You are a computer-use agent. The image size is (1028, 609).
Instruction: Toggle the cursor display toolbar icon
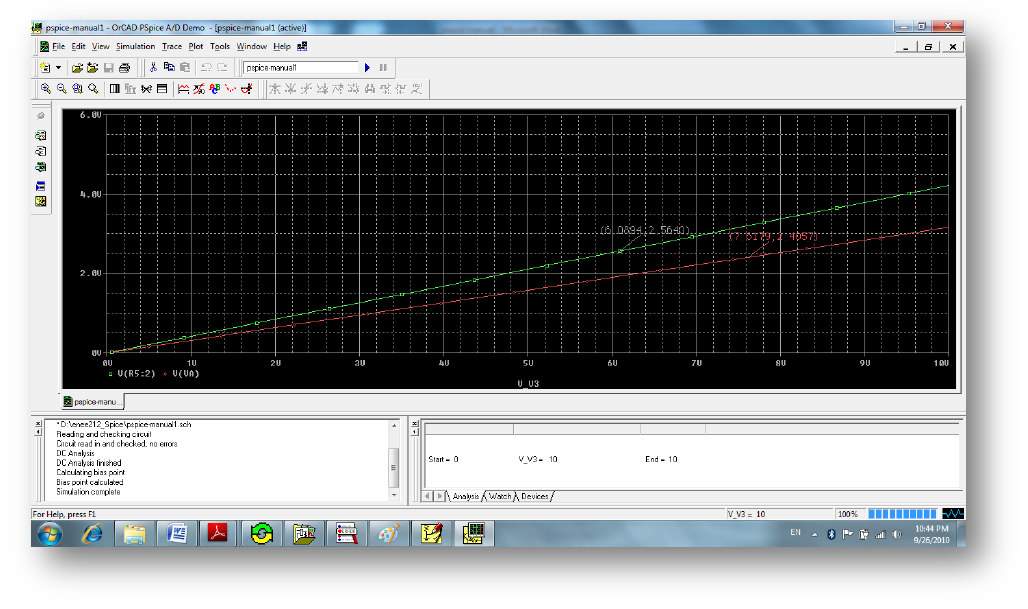click(246, 89)
